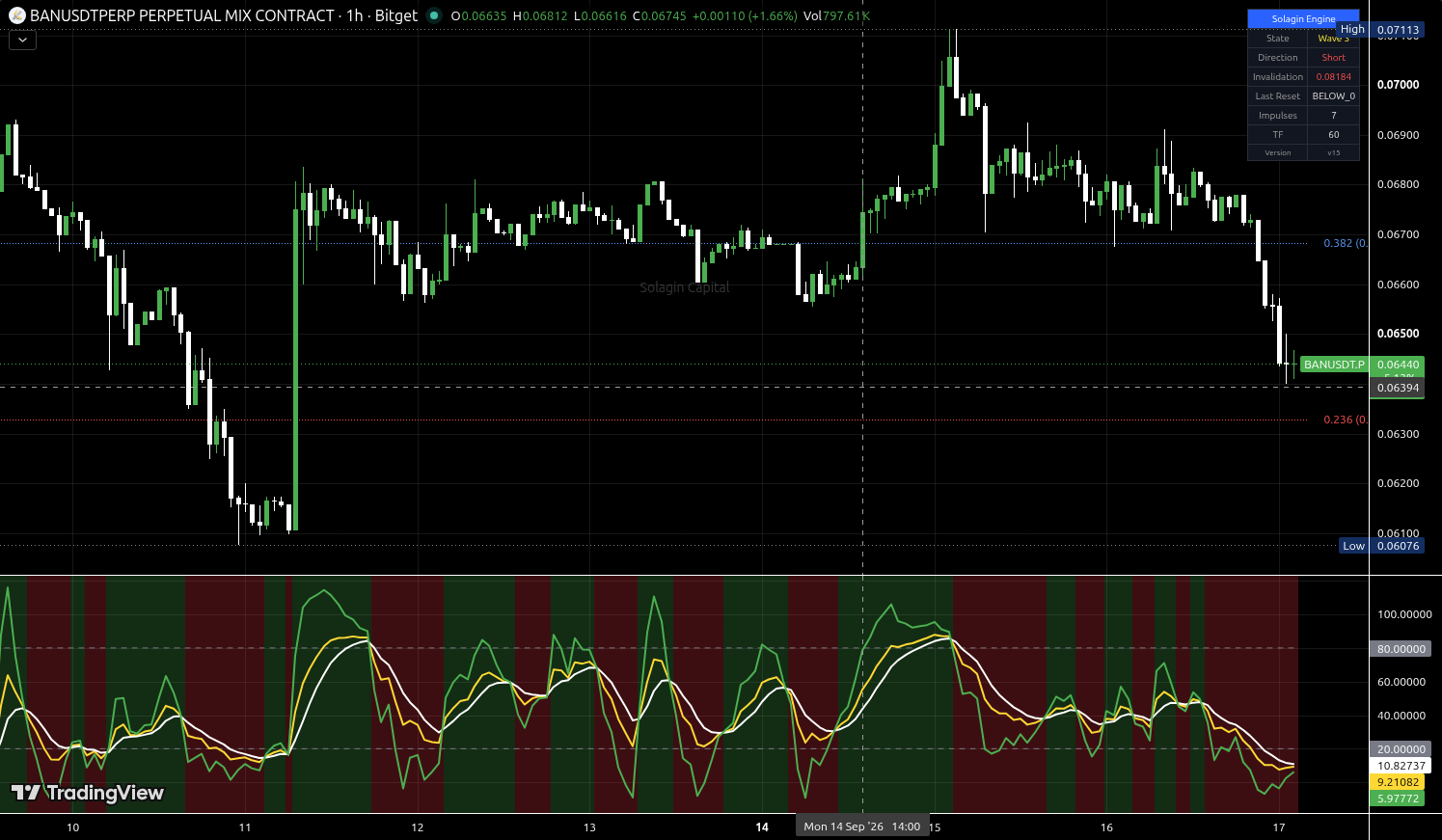Click date 10 on the time axis
The width and height of the screenshot is (1442, 840).
(x=72, y=827)
